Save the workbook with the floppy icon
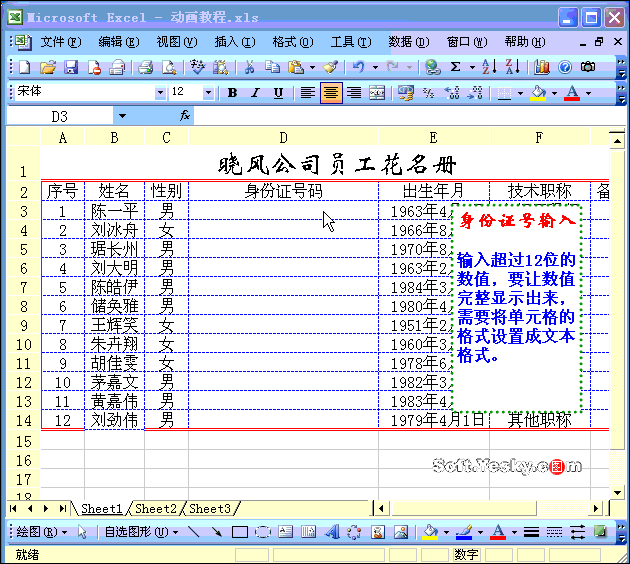 (x=71, y=67)
